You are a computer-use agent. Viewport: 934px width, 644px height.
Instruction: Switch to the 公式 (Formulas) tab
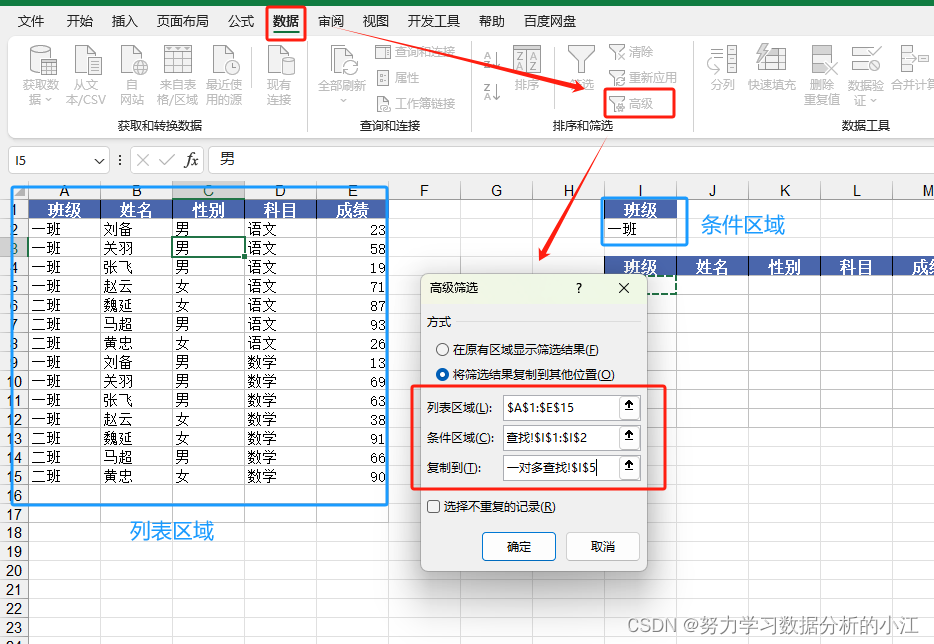241,21
